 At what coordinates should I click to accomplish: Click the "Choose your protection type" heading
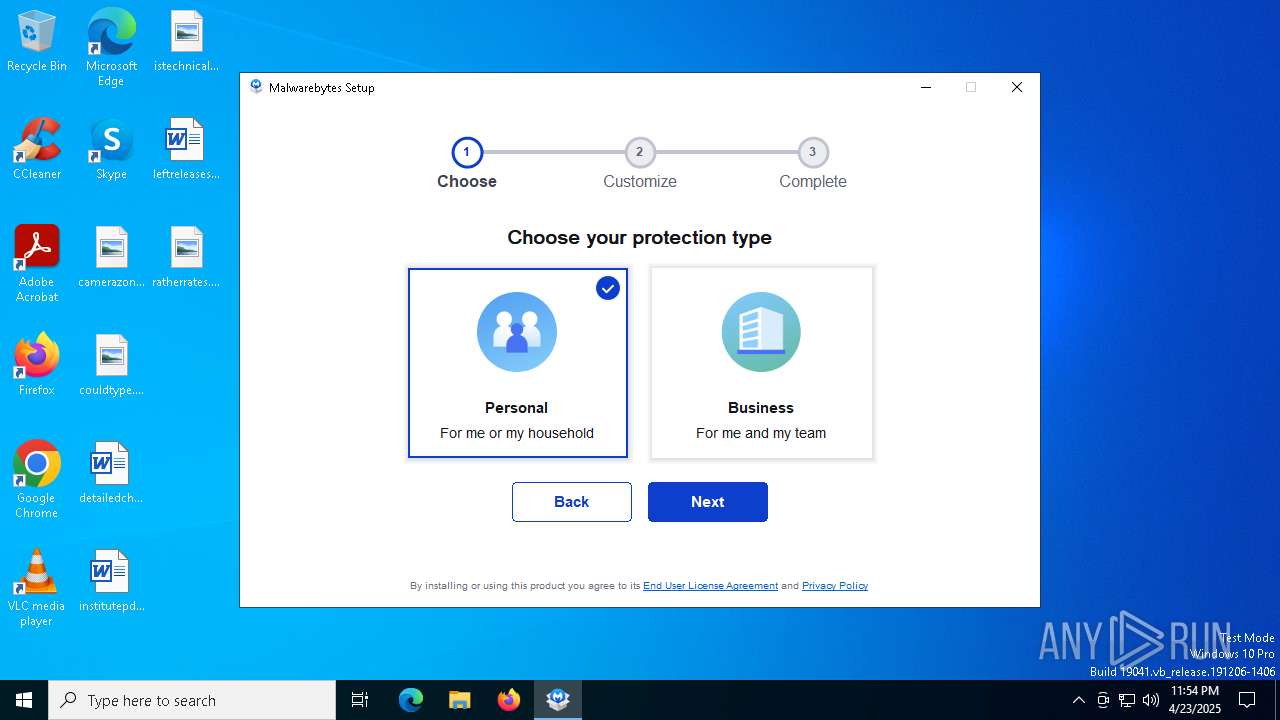tap(639, 238)
